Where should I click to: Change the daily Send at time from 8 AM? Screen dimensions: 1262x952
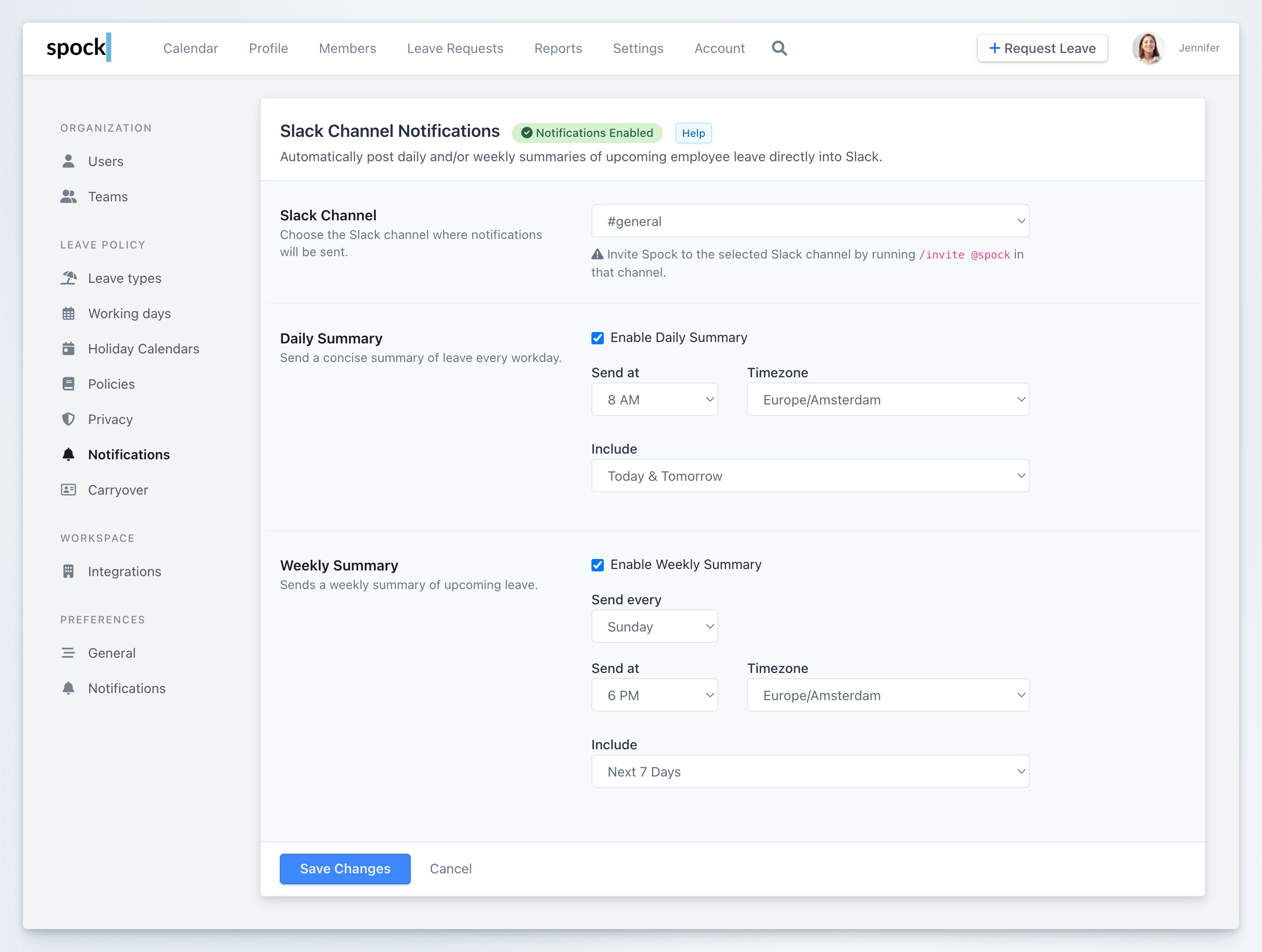point(654,399)
